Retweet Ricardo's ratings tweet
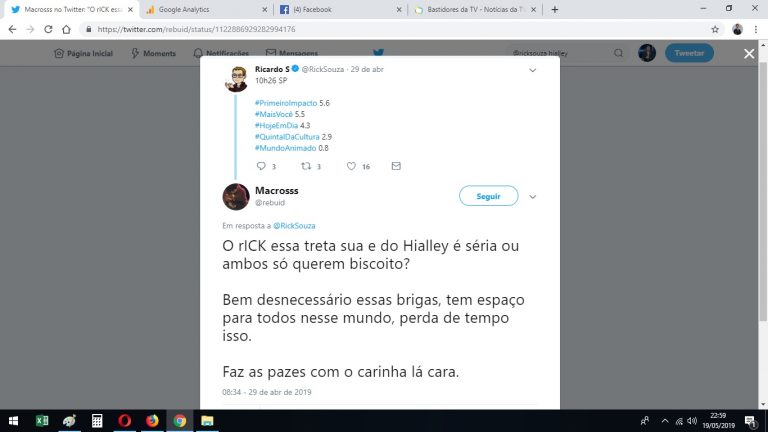The image size is (768, 432). [306, 166]
